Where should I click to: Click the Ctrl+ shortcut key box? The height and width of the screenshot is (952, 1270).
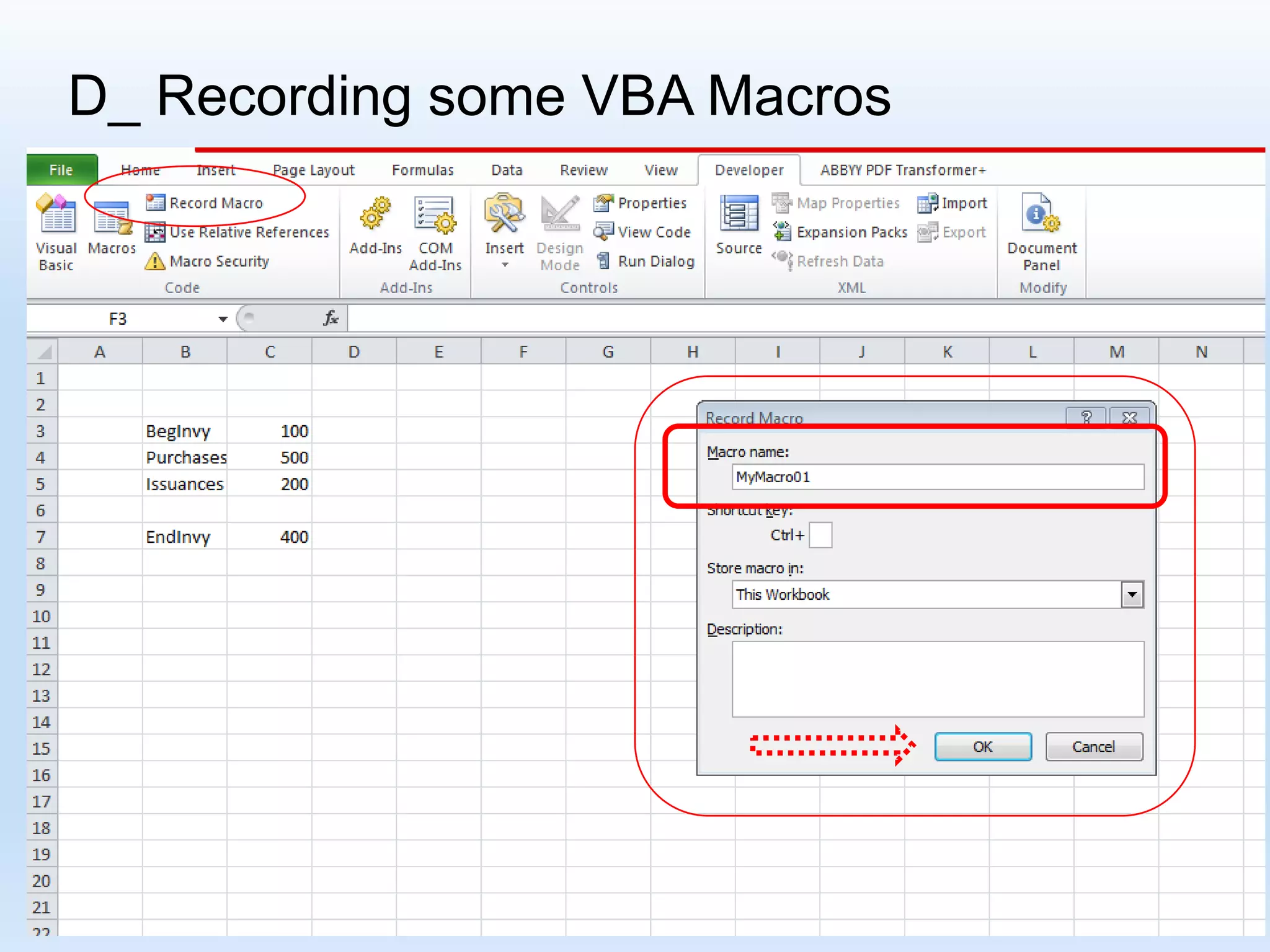820,535
